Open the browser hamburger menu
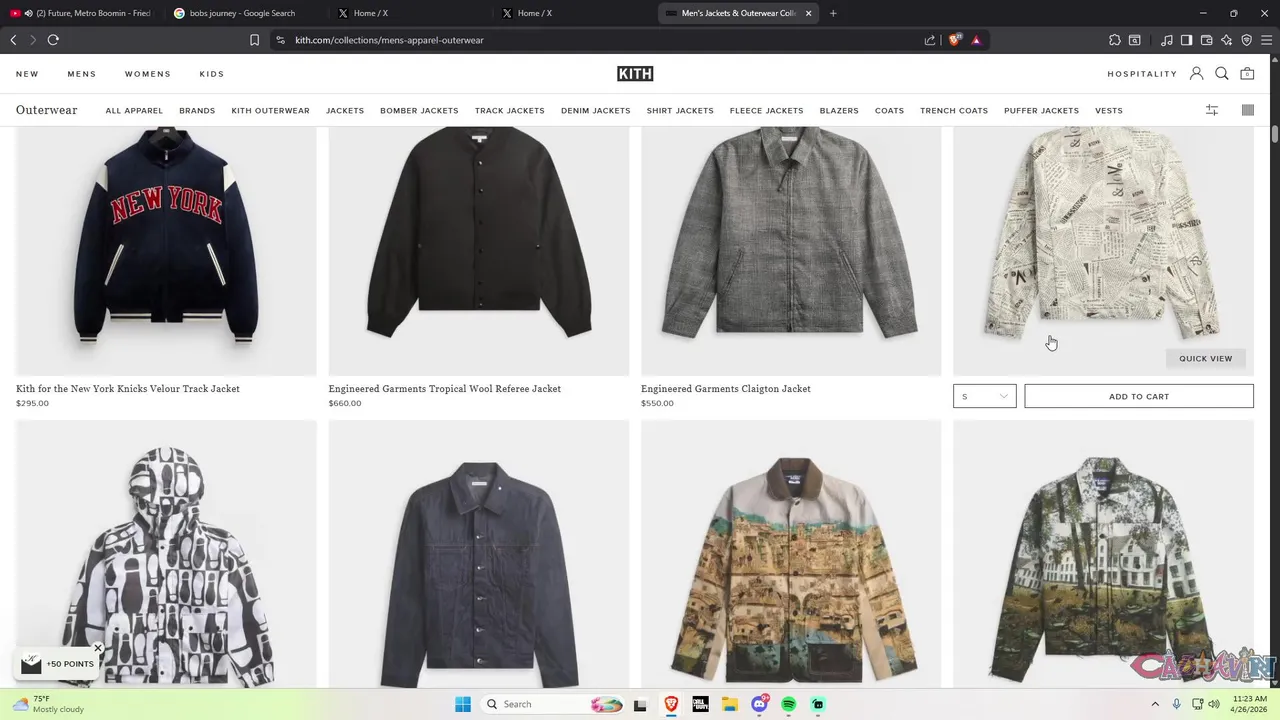The height and width of the screenshot is (720, 1280). click(1266, 40)
